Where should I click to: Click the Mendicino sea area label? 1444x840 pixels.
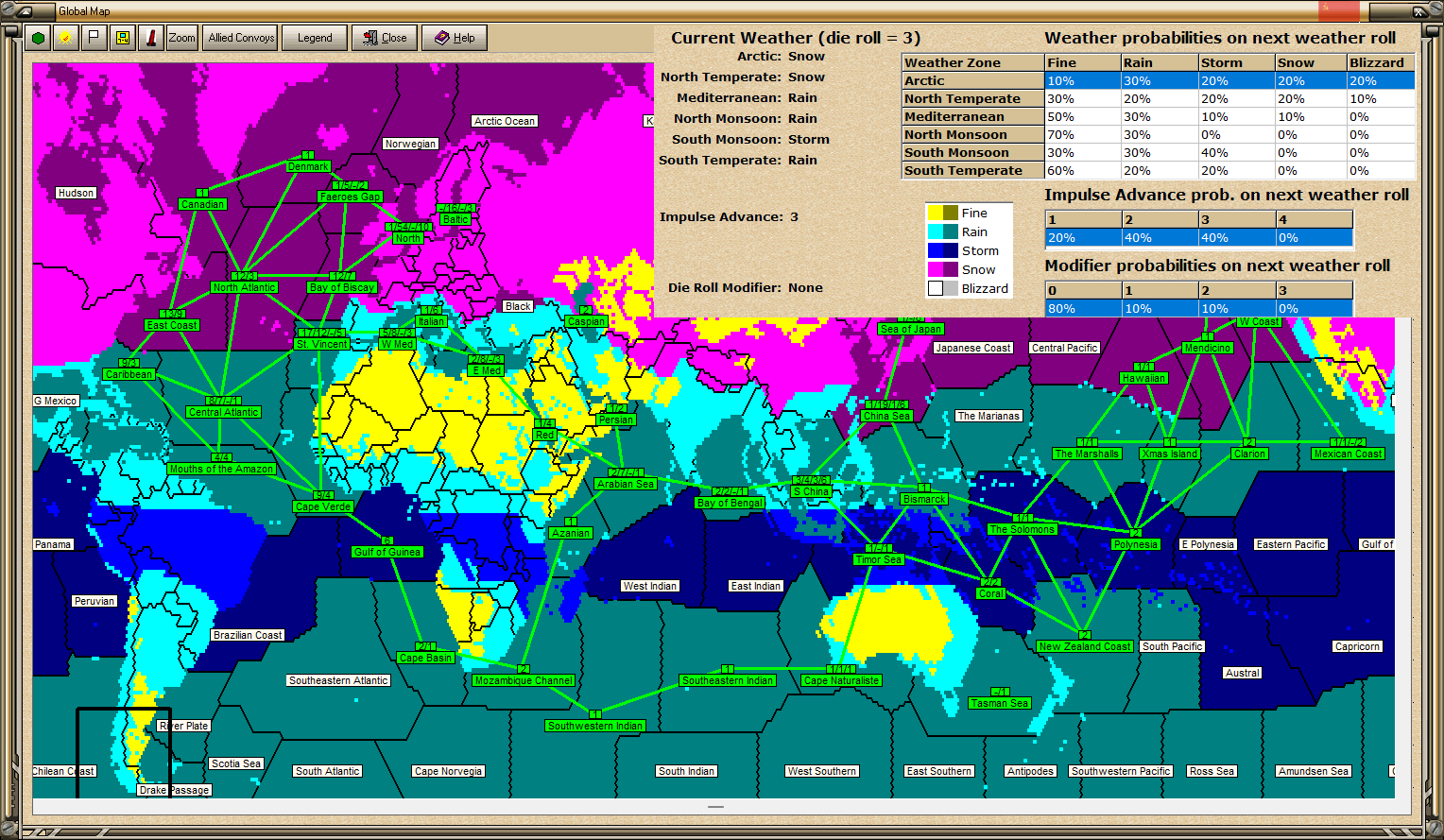pyautogui.click(x=1208, y=348)
